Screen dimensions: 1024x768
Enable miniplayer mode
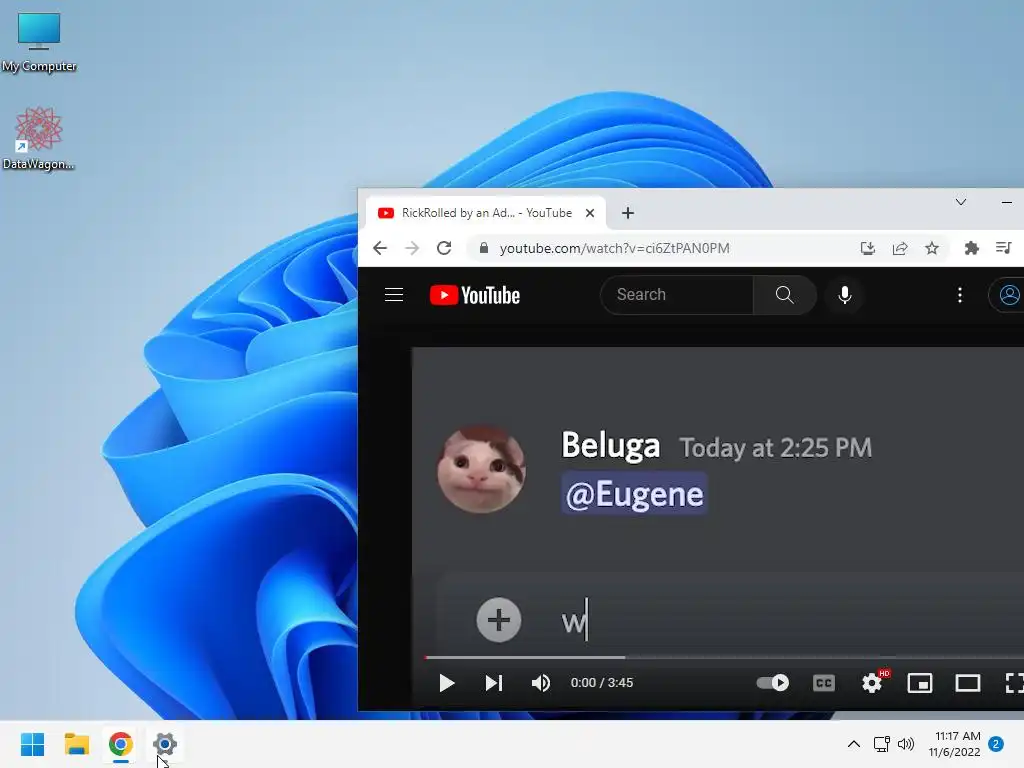[920, 683]
